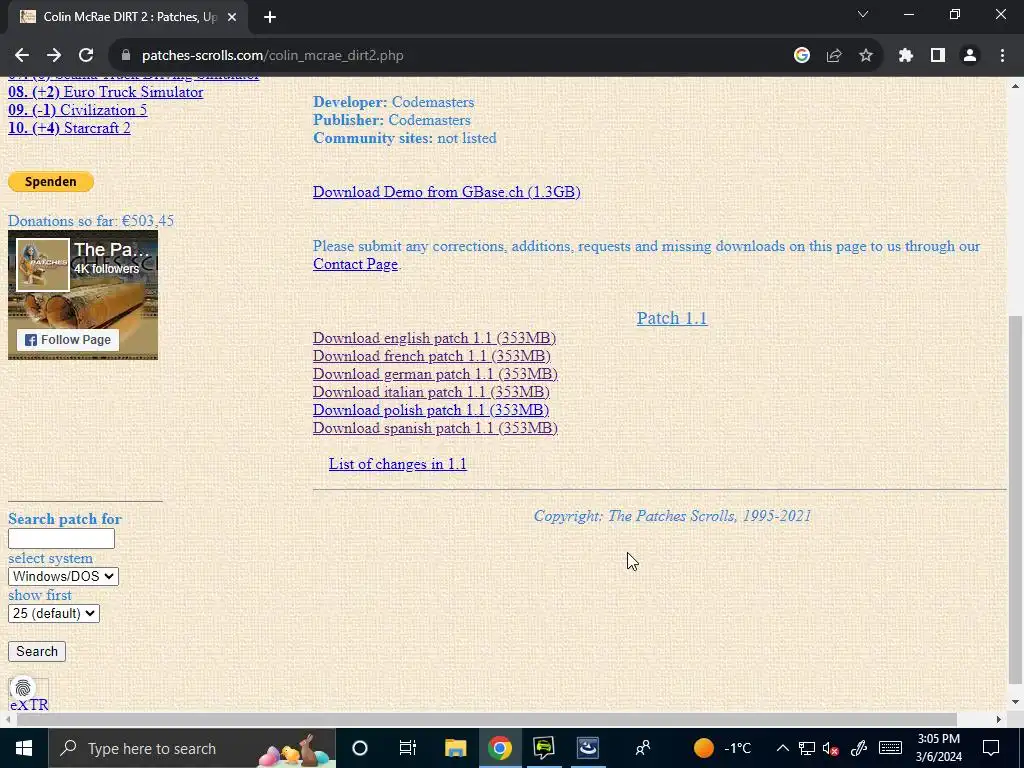This screenshot has width=1024, height=768.
Task: Bookmark this page with star icon
Action: (x=866, y=56)
